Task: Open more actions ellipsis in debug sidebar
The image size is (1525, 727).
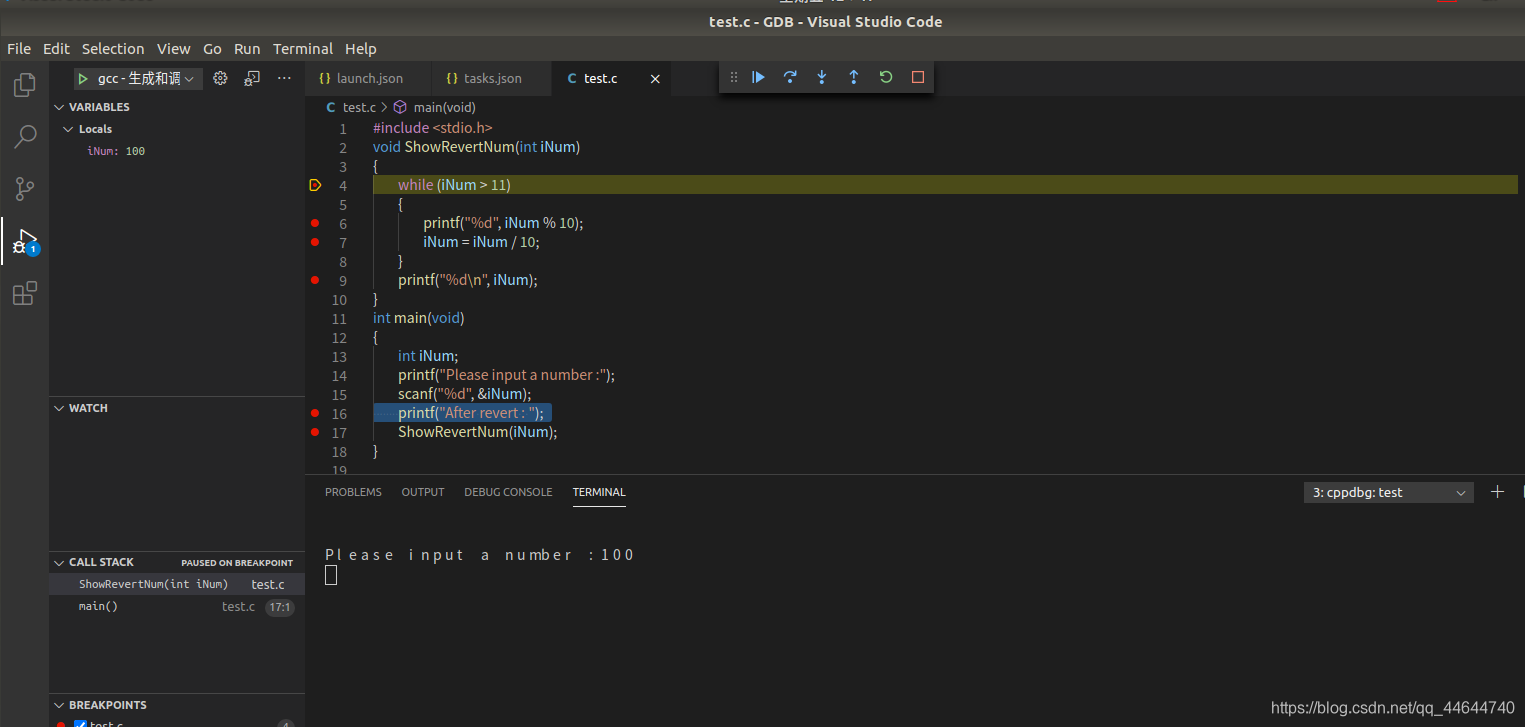Action: (284, 78)
